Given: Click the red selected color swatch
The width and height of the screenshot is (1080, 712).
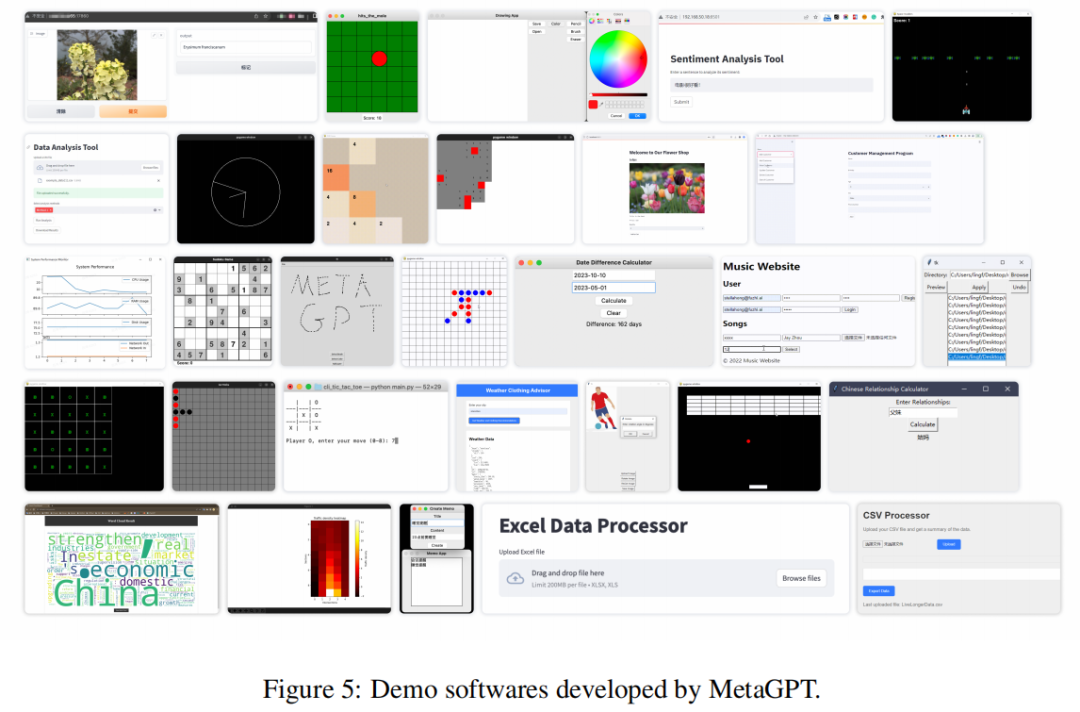Looking at the screenshot, I should pyautogui.click(x=593, y=105).
